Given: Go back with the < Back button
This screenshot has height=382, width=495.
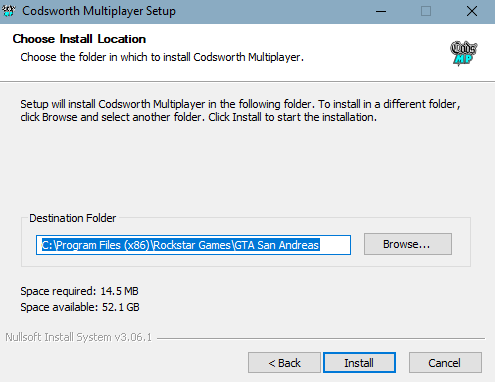Looking at the screenshot, I should tap(284, 363).
